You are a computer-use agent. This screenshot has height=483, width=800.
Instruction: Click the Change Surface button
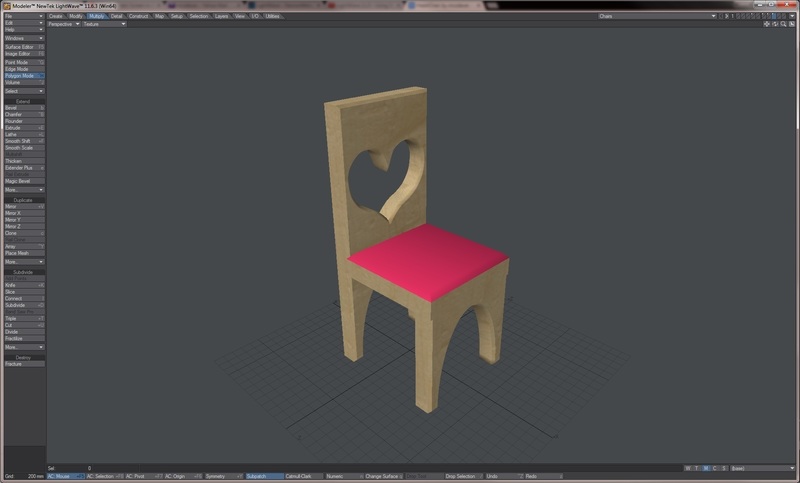[384, 476]
